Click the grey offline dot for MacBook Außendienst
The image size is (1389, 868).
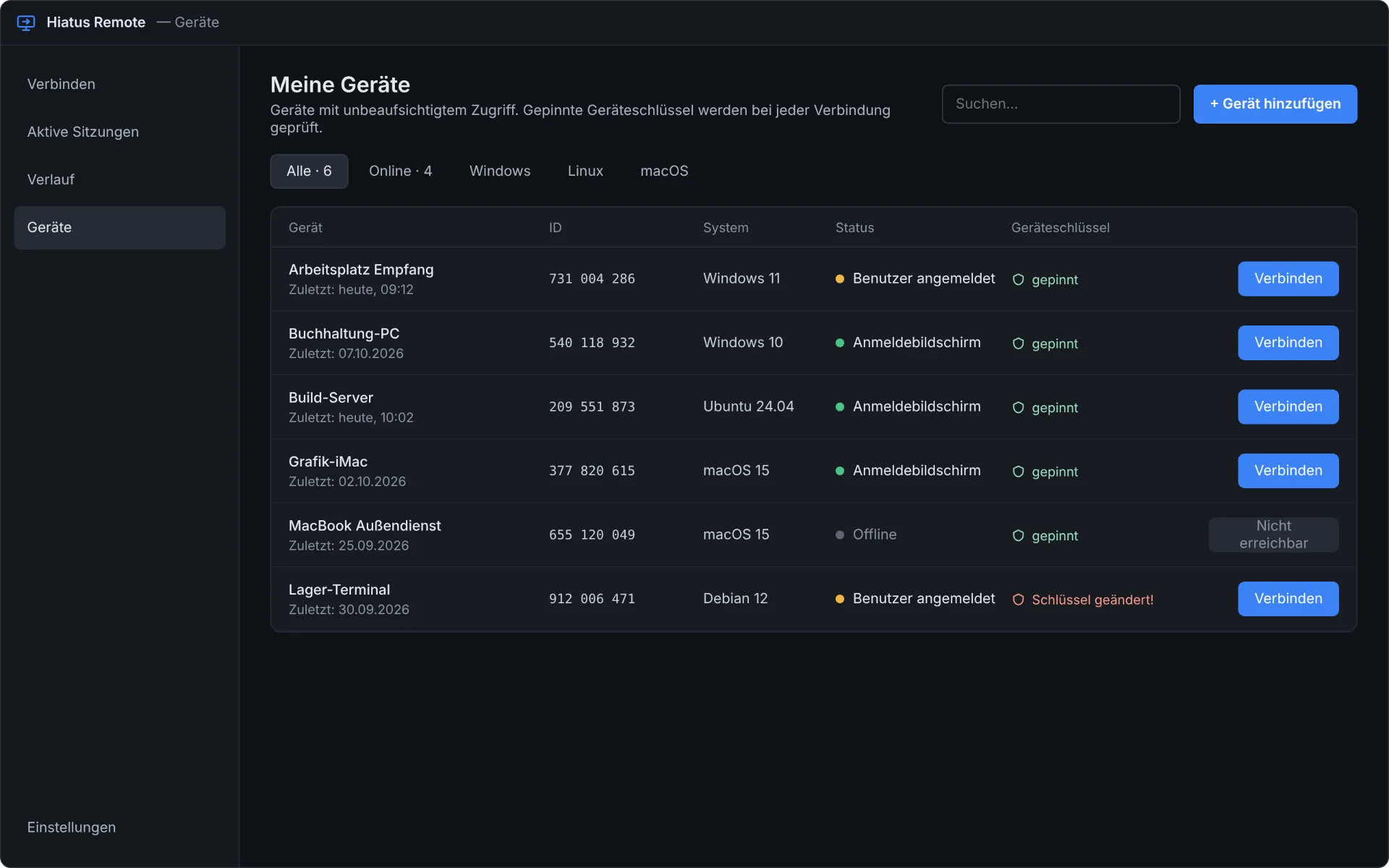tap(840, 535)
